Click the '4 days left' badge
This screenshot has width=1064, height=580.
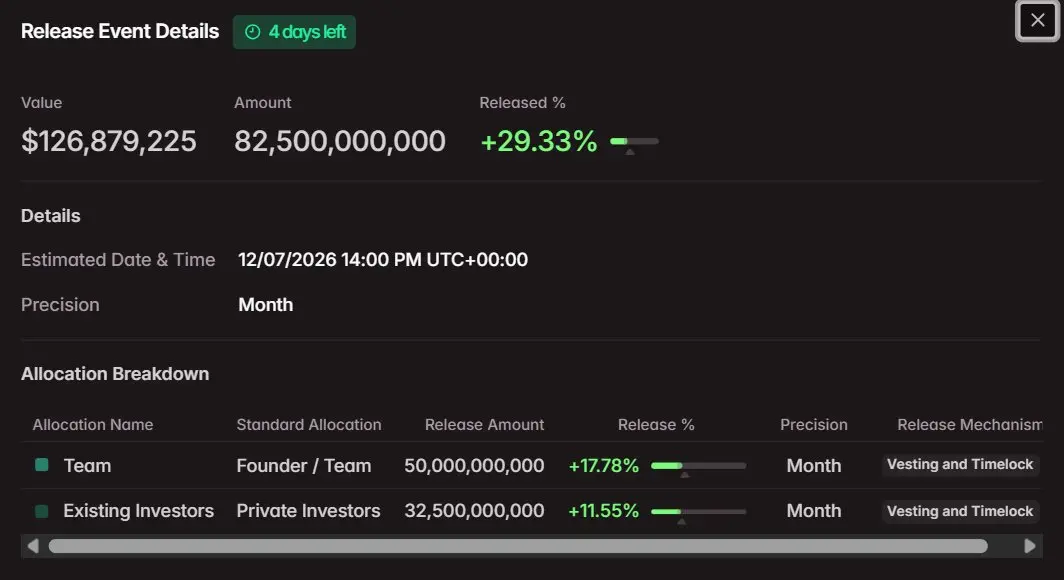pos(294,32)
